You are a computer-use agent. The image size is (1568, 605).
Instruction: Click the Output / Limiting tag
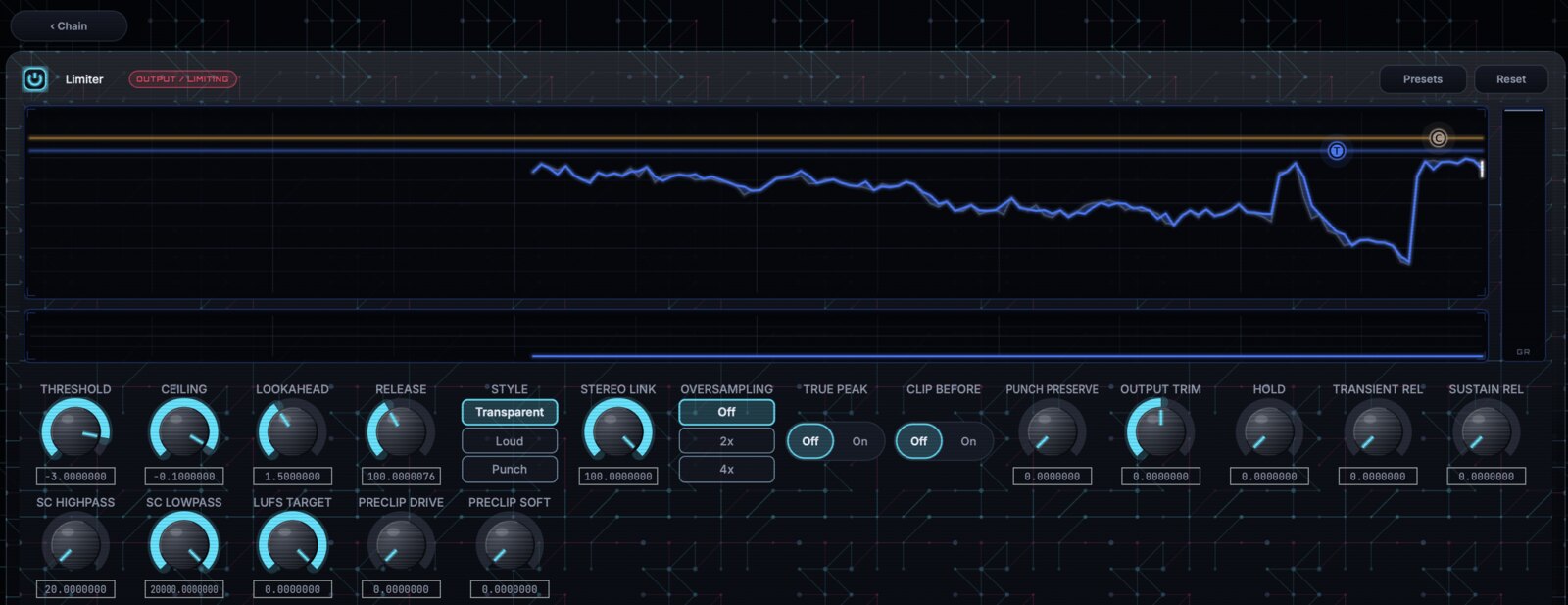pos(183,79)
